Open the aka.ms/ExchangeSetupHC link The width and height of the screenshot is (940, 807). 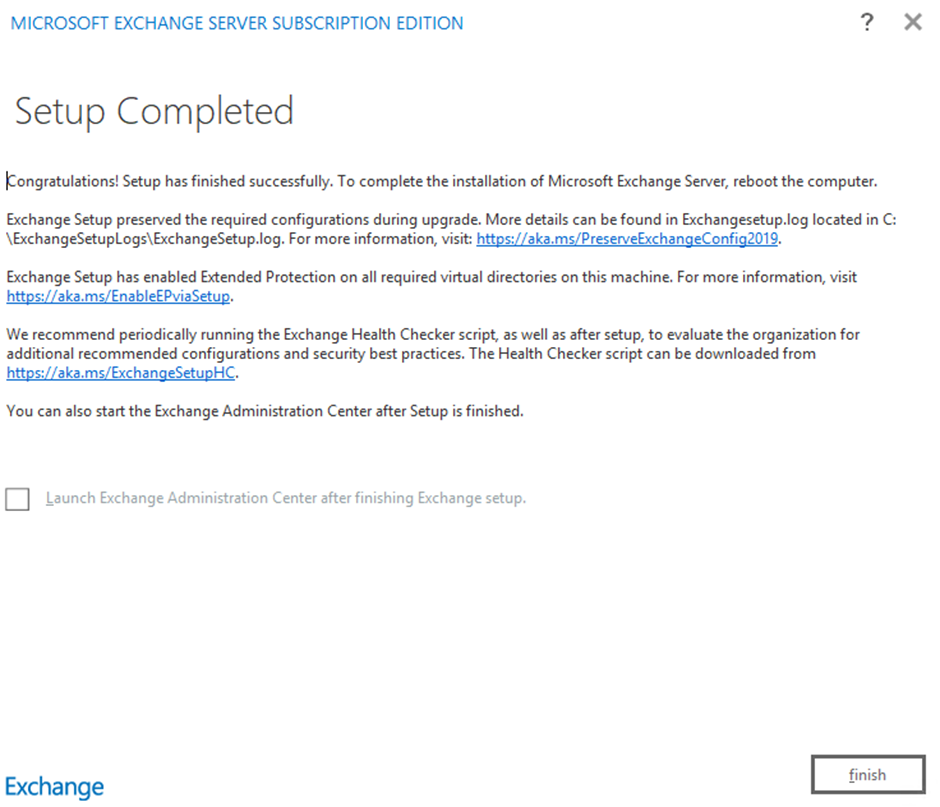pyautogui.click(x=120, y=373)
